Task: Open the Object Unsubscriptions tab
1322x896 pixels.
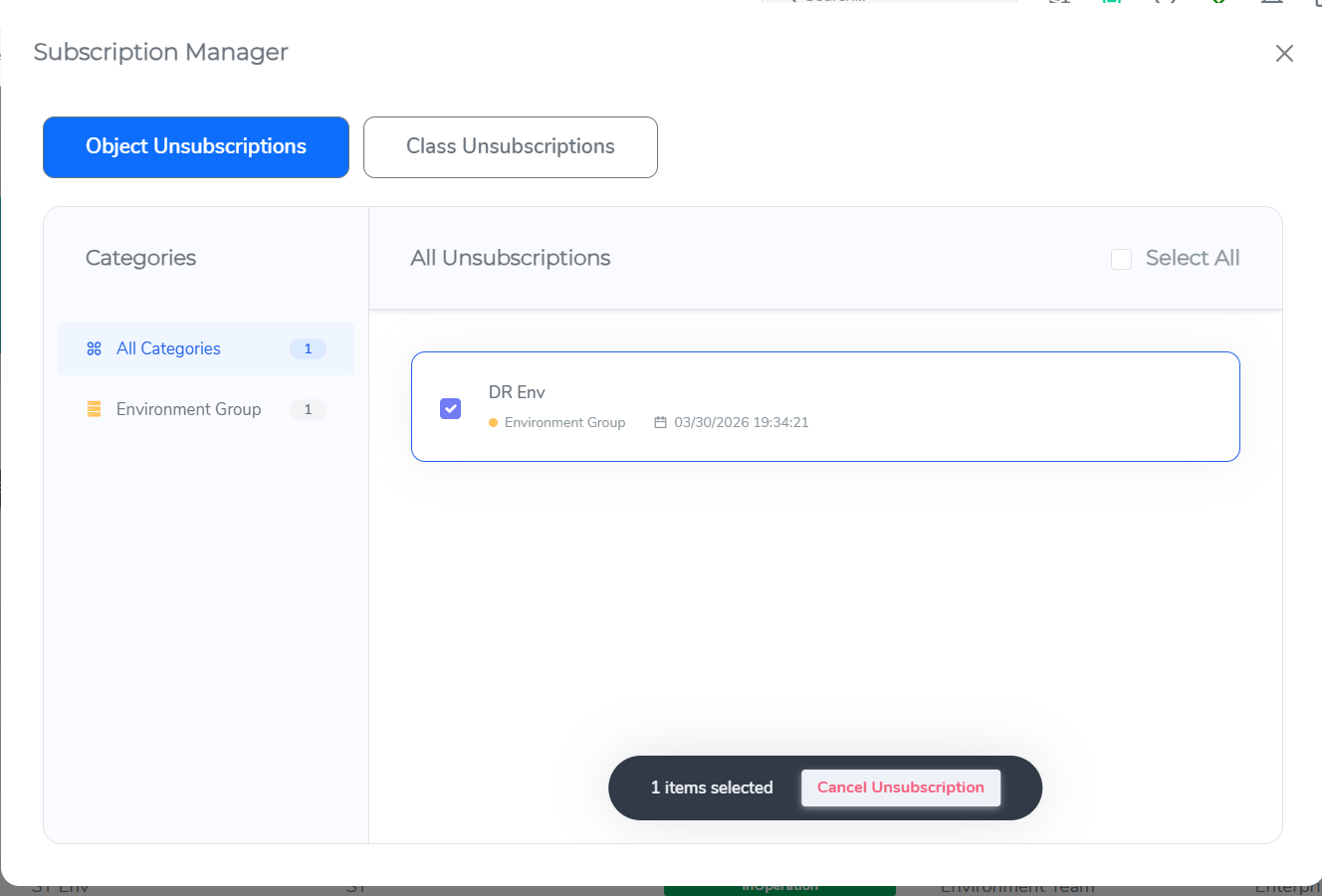Action: (x=196, y=147)
